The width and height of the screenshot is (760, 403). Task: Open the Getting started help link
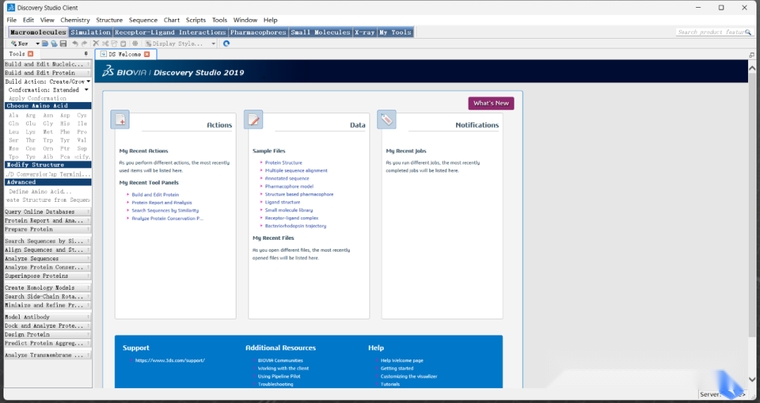click(x=396, y=368)
